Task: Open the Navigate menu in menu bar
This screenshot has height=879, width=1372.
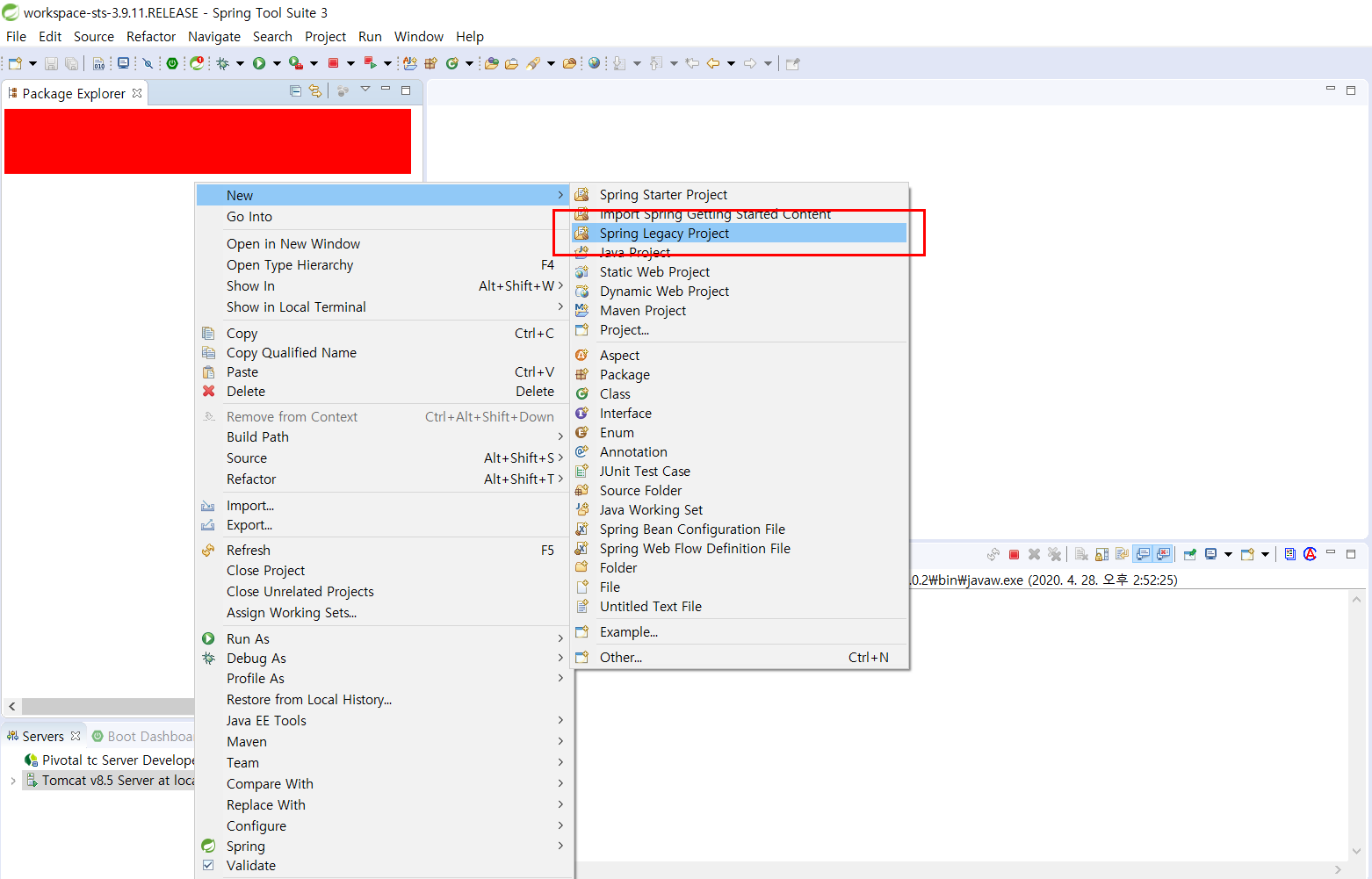Action: [214, 37]
